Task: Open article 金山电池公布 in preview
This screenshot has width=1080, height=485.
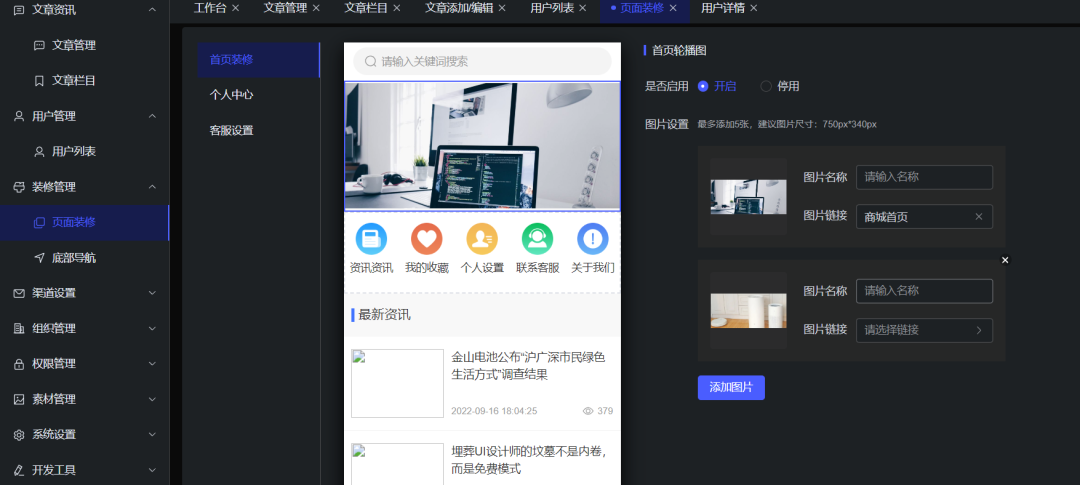Action: [482, 384]
